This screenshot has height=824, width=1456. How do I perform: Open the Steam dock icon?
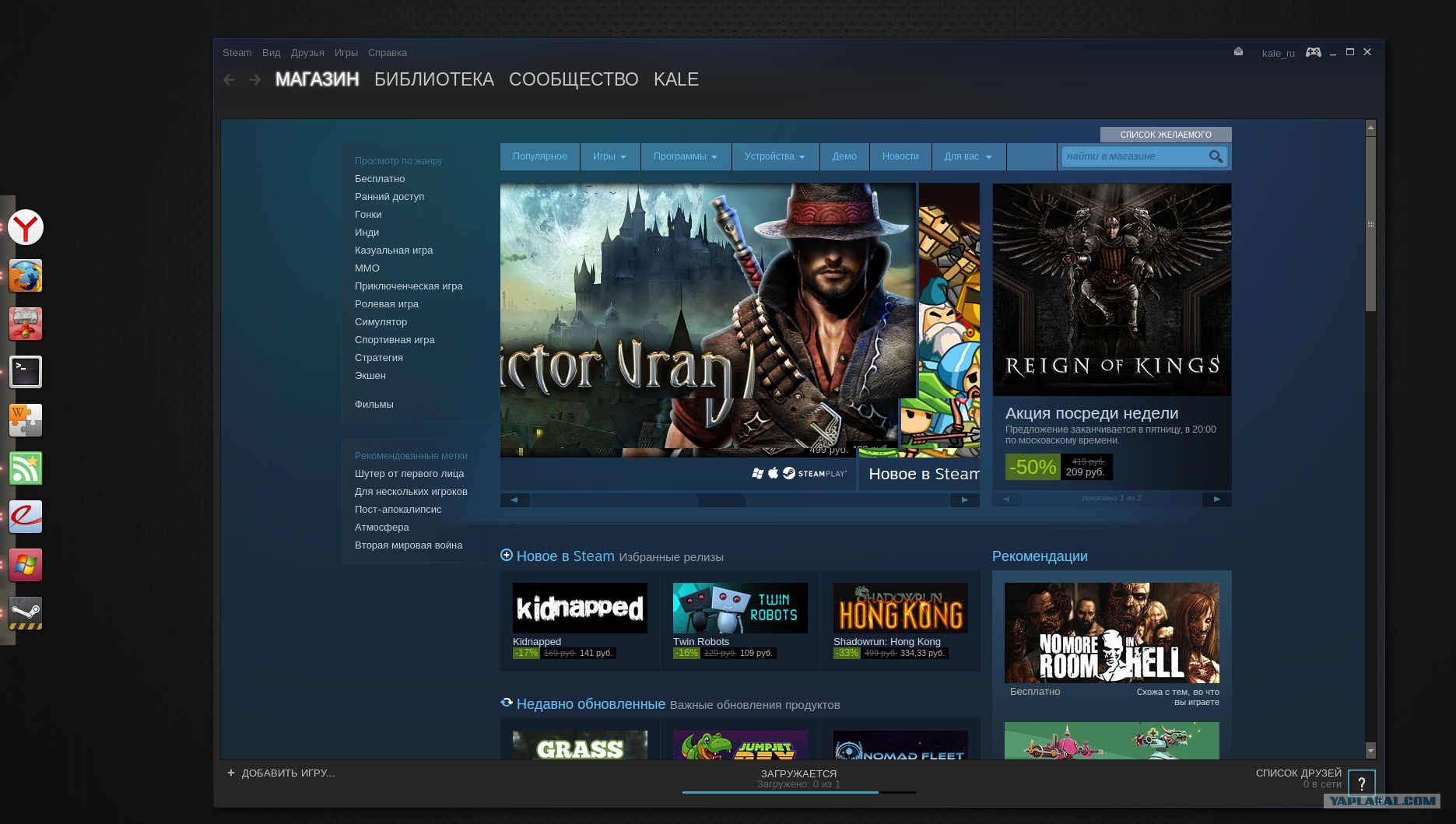(26, 613)
